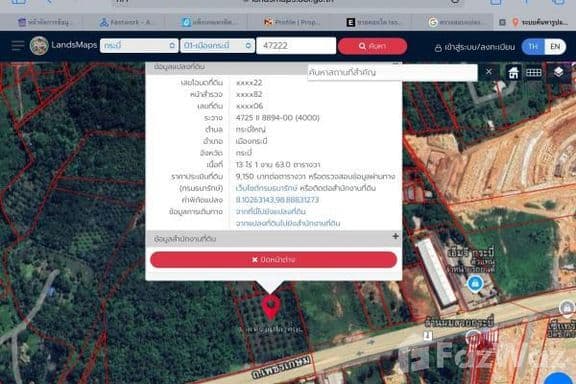Open the province dropdown showing กระบี่
This screenshot has height=384, width=576.
point(139,46)
